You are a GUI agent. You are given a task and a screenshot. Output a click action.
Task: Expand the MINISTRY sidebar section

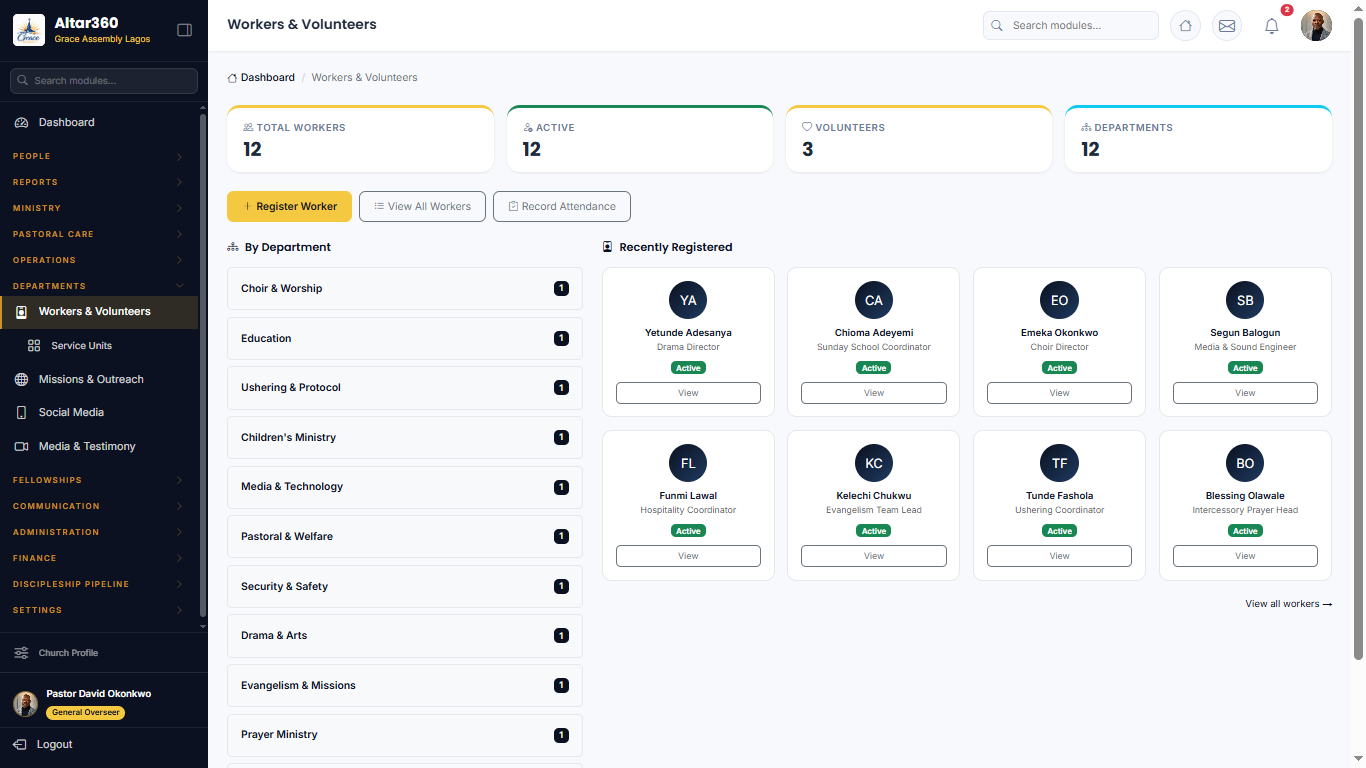point(97,208)
